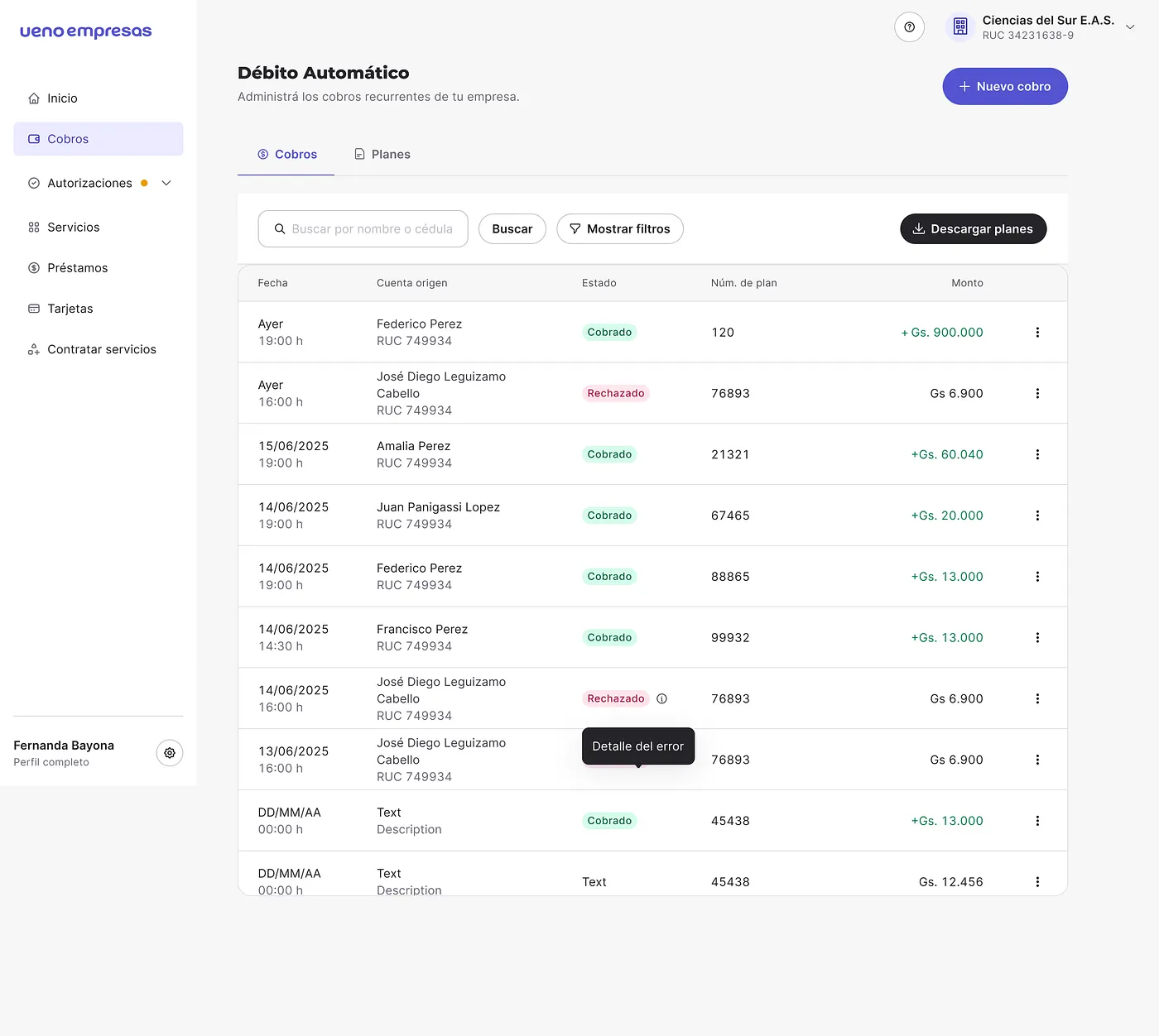1159x1036 pixels.
Task: Click the company building avatar icon
Action: click(x=960, y=27)
